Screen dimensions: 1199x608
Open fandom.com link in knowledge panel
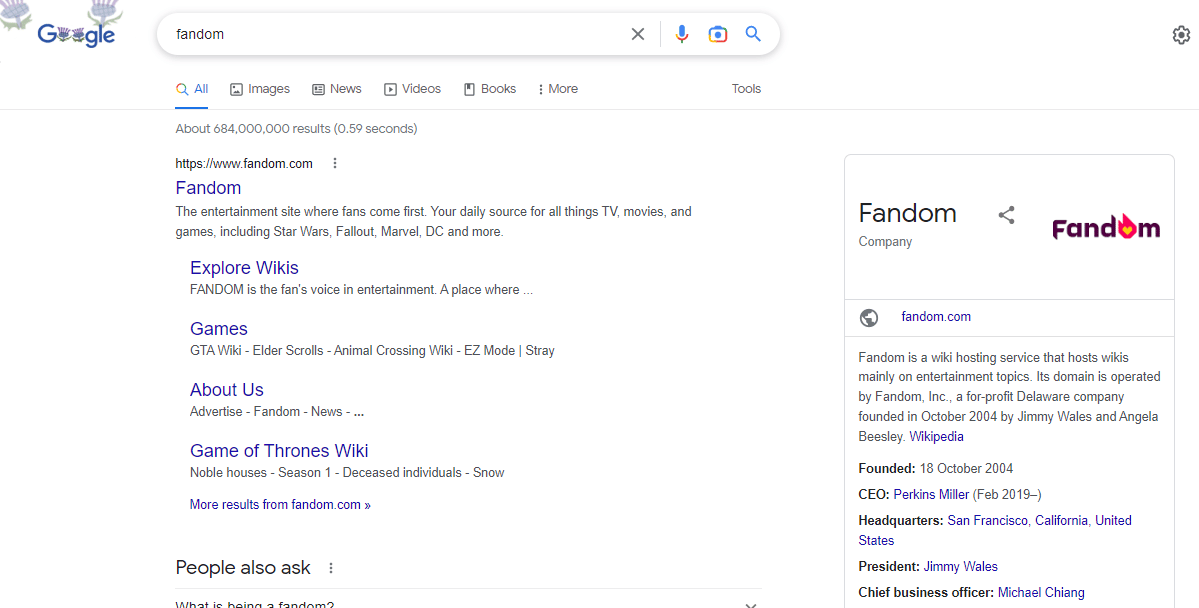pyautogui.click(x=936, y=317)
